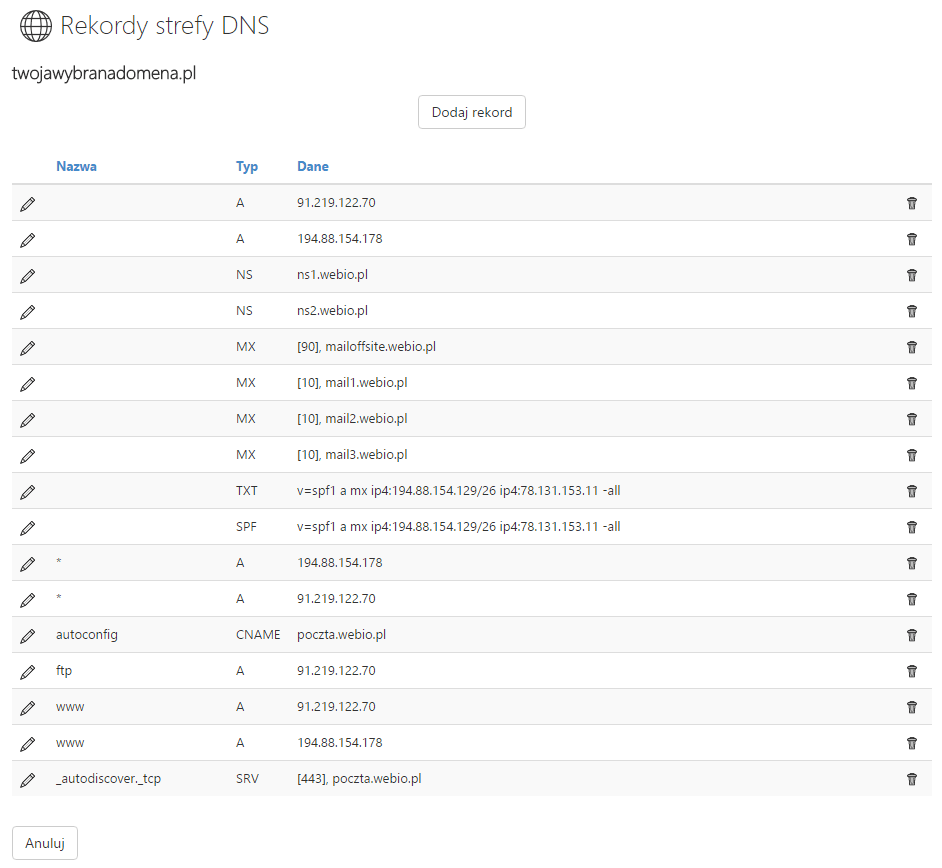Sort records by the Dane column
The image size is (942, 868).
coord(312,166)
